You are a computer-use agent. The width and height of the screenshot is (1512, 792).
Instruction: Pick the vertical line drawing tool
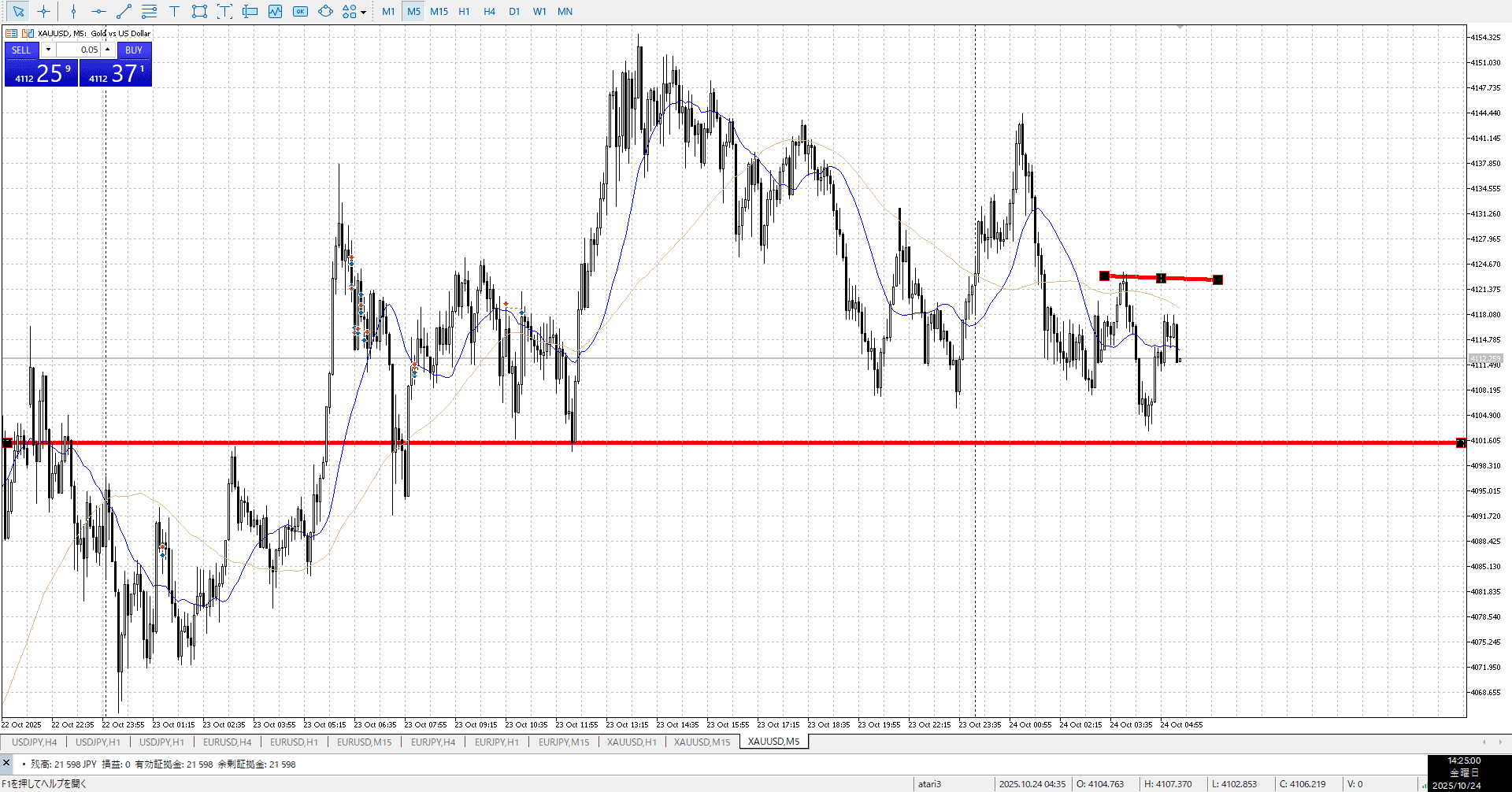(73, 12)
